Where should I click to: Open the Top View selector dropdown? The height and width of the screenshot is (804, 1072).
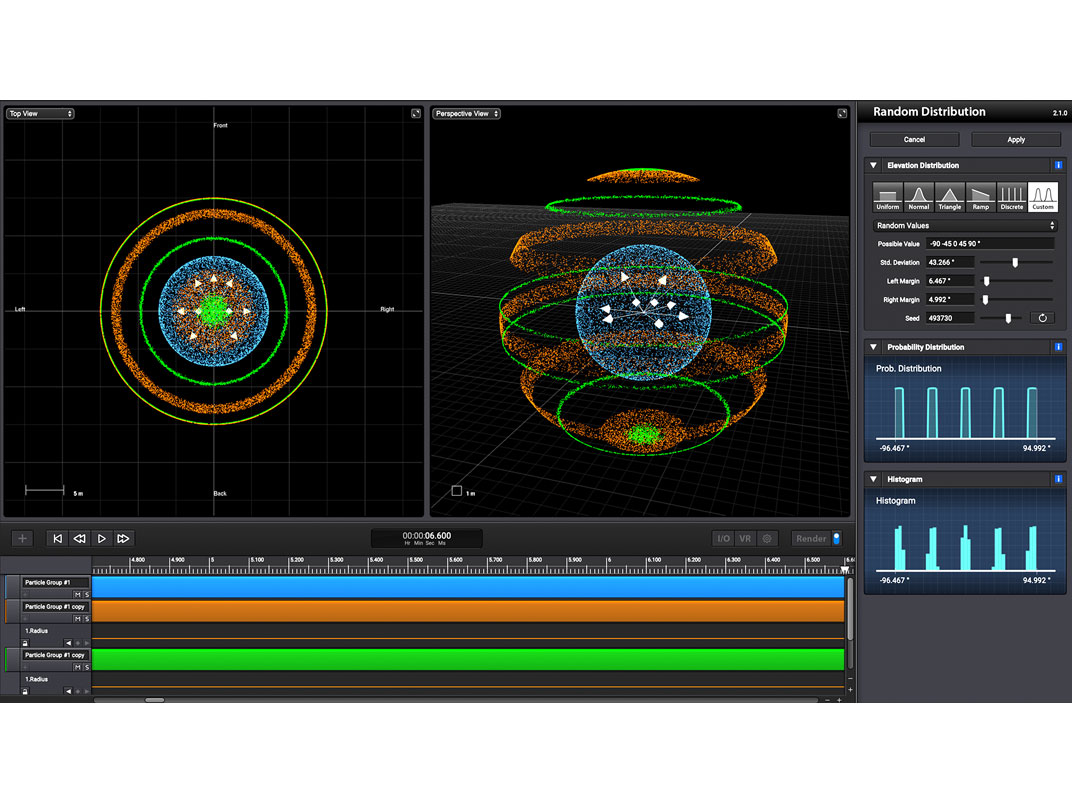point(40,113)
